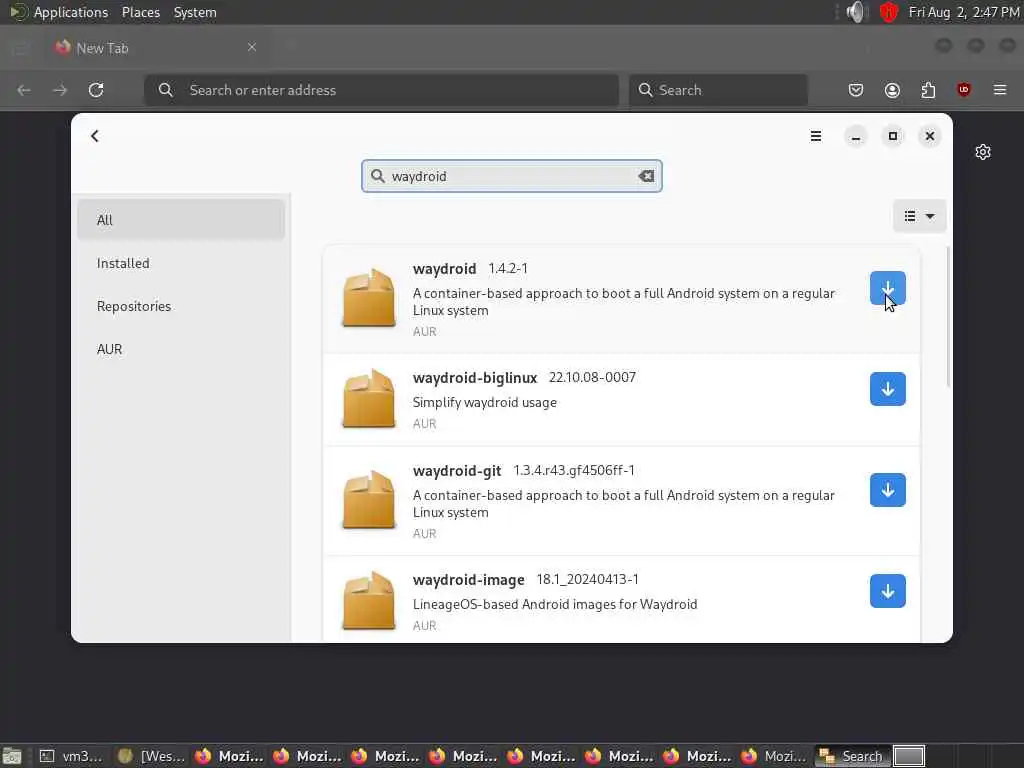Click the waydroid-image package name

click(468, 580)
